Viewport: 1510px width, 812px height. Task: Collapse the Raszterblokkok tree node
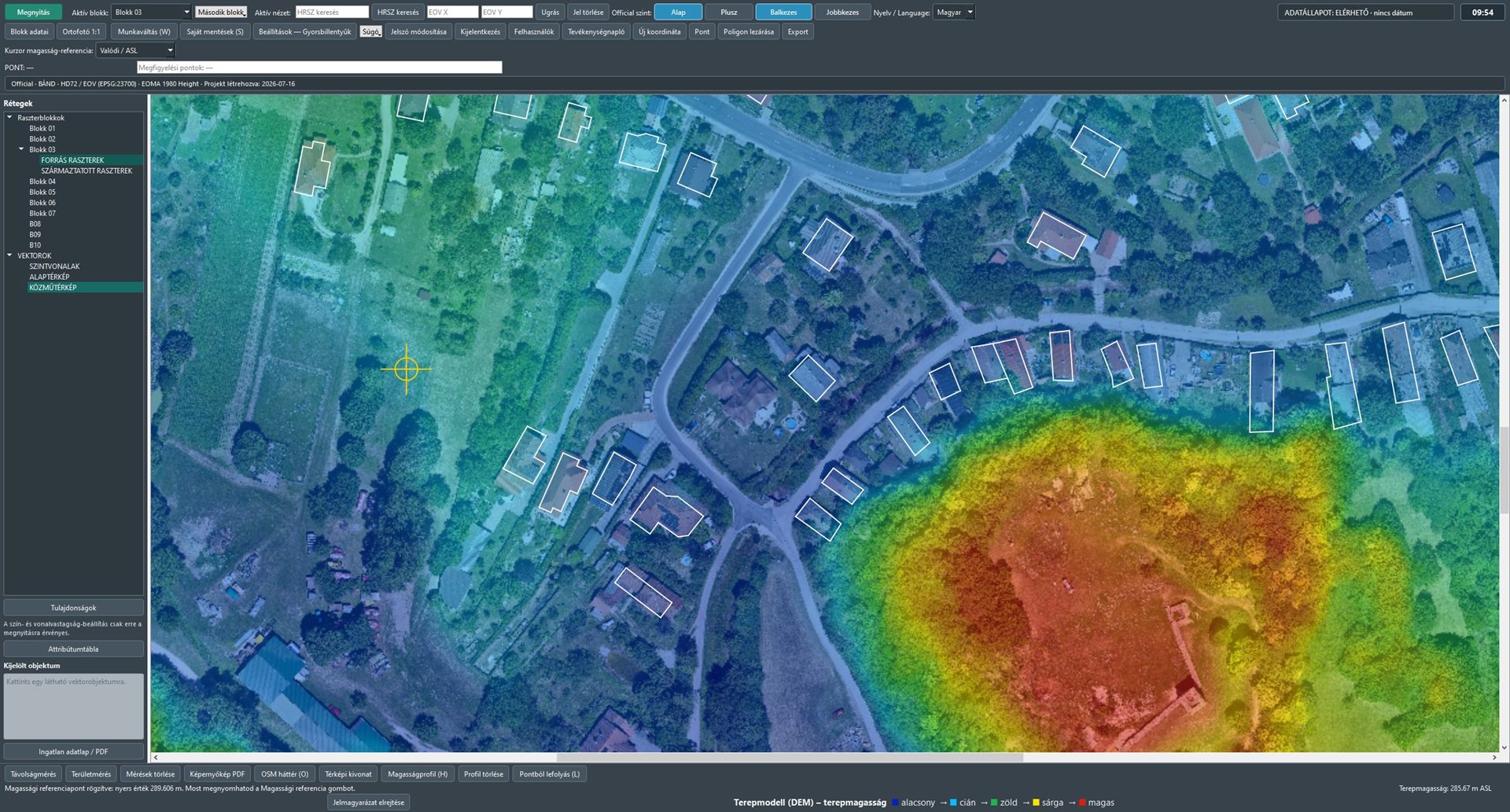click(x=9, y=118)
